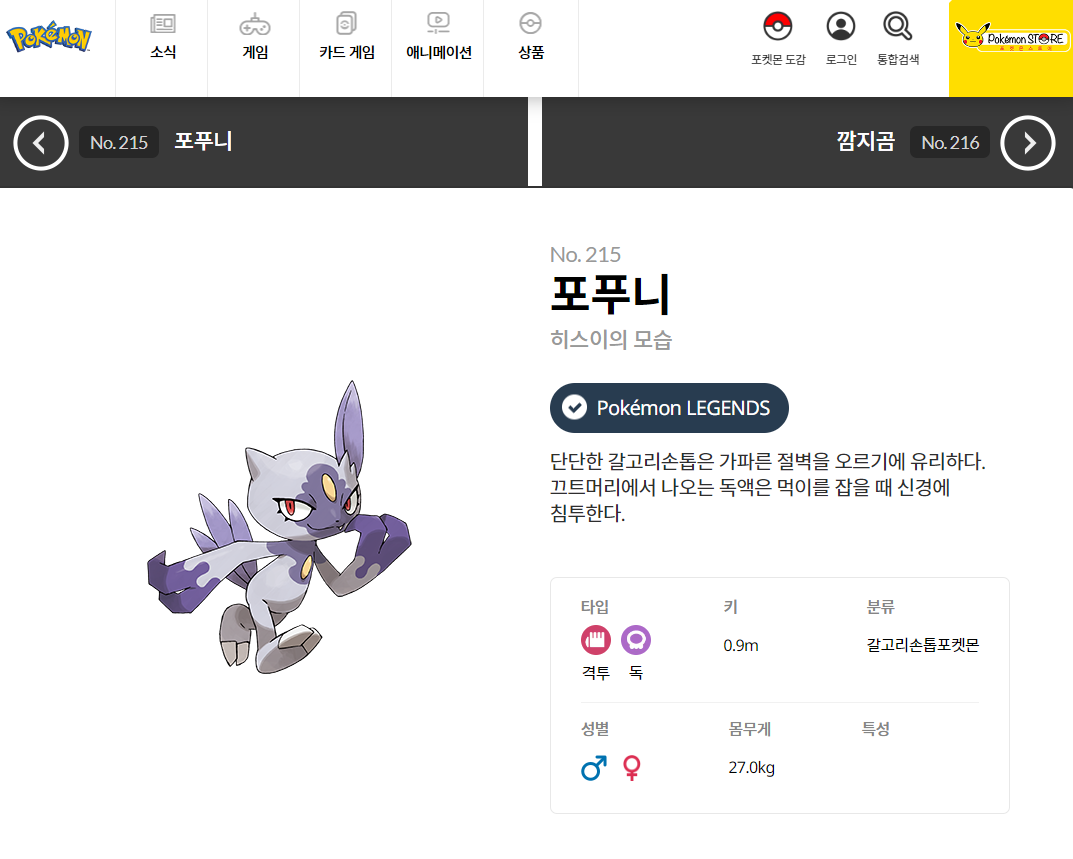The image size is (1073, 859).
Task: Open 통합검색 magnifier search
Action: 898,27
